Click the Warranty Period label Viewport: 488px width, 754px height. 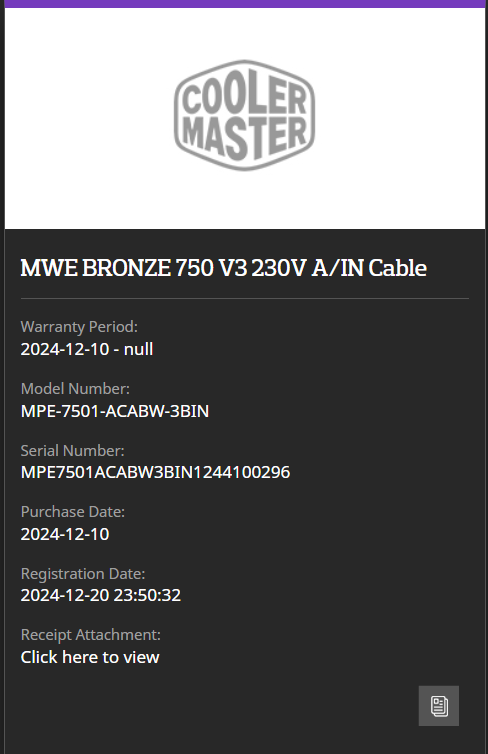[79, 327]
